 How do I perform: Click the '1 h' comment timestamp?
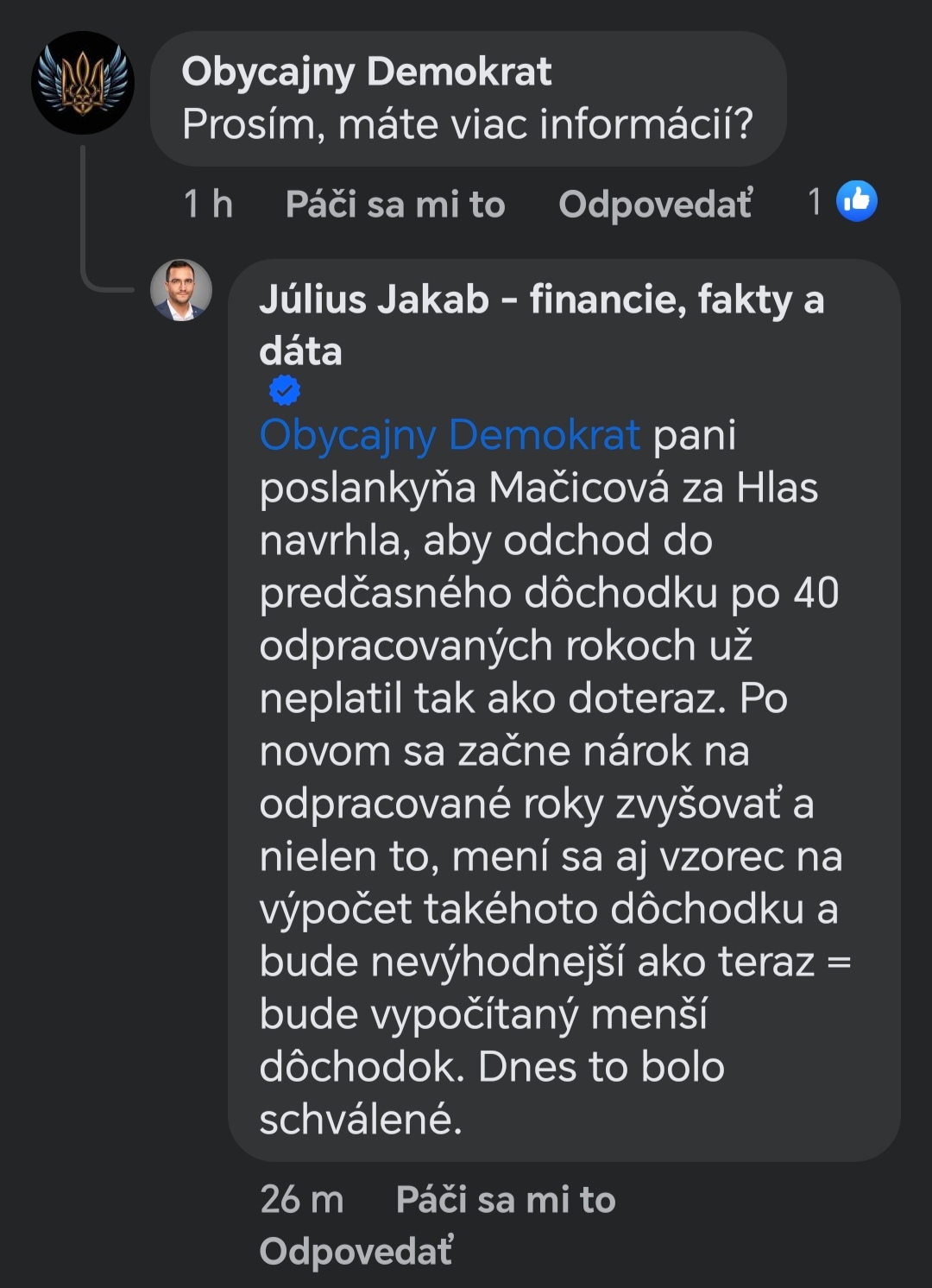click(208, 205)
